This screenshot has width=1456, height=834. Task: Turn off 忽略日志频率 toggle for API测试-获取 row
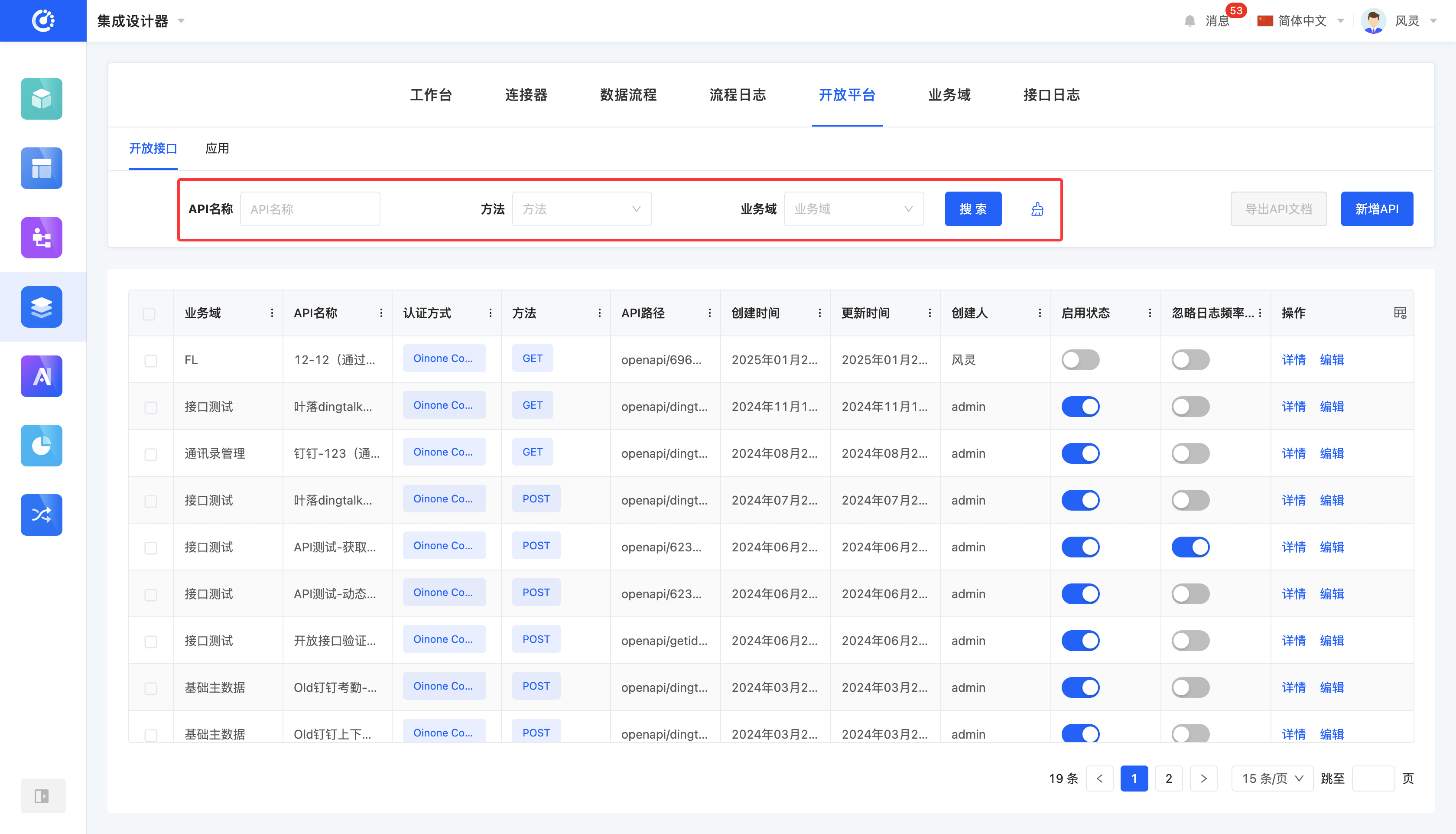tap(1190, 547)
